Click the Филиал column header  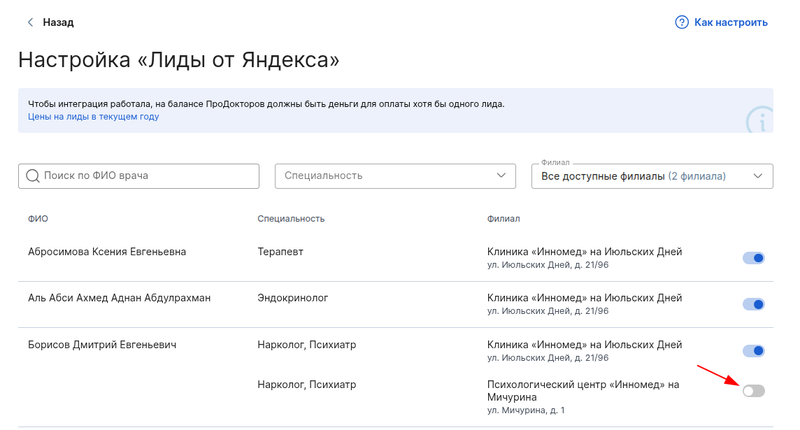(x=503, y=219)
